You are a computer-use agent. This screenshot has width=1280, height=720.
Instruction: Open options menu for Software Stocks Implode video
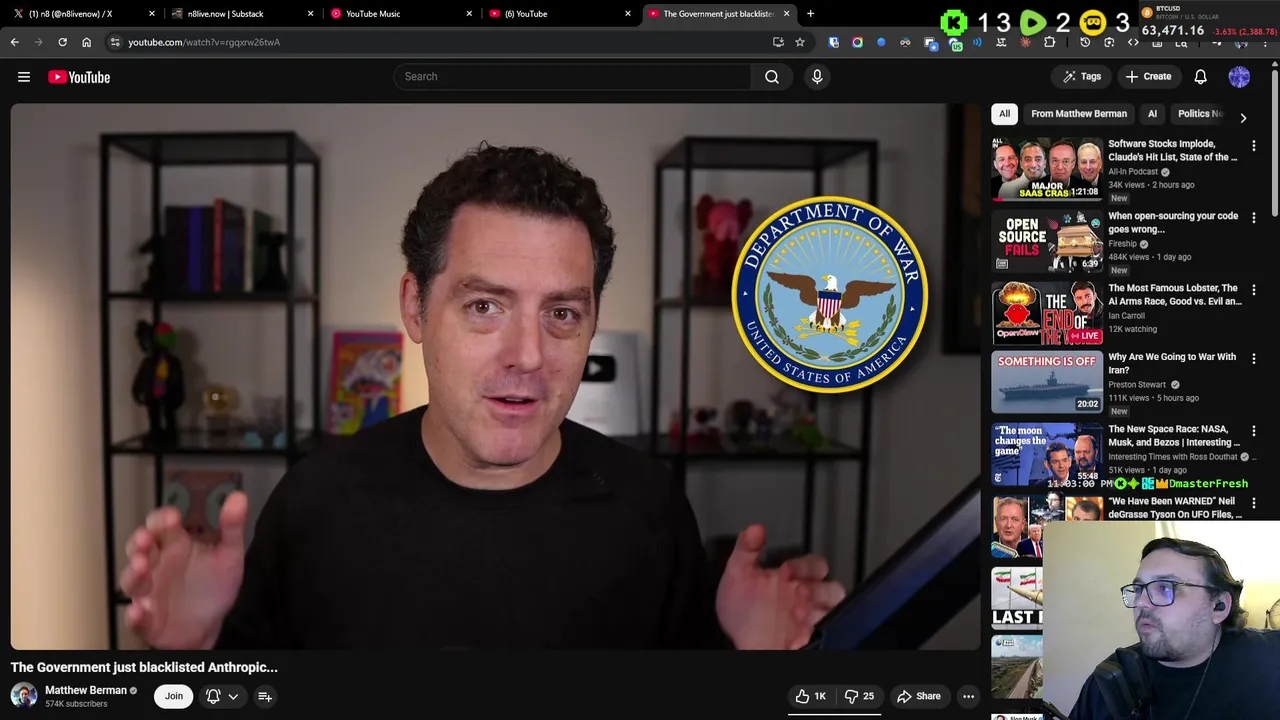(x=1254, y=146)
